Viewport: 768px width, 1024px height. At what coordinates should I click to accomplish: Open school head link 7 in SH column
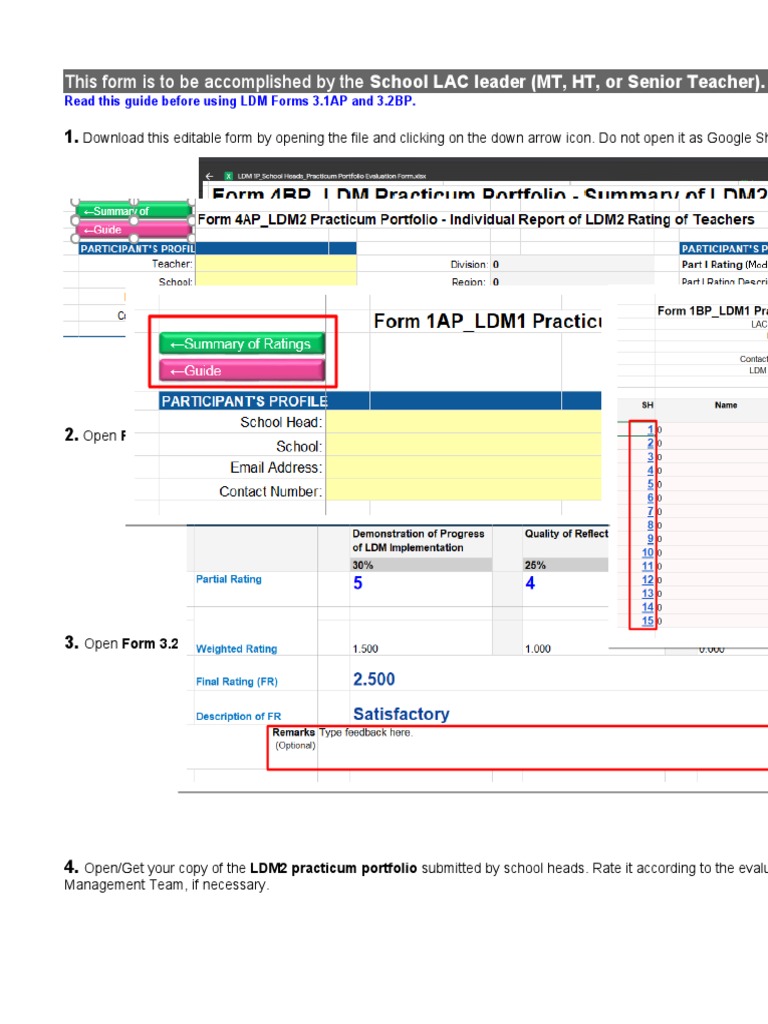pos(650,511)
